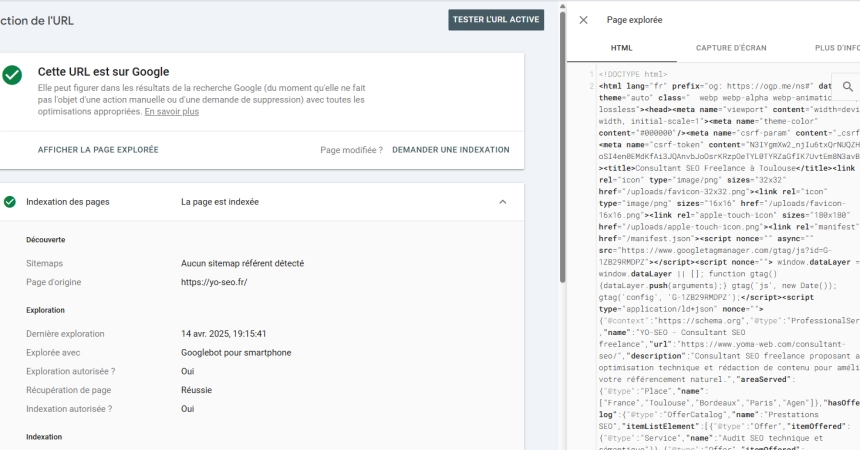
Task: Open the search icon in HTML panel
Action: click(x=847, y=87)
